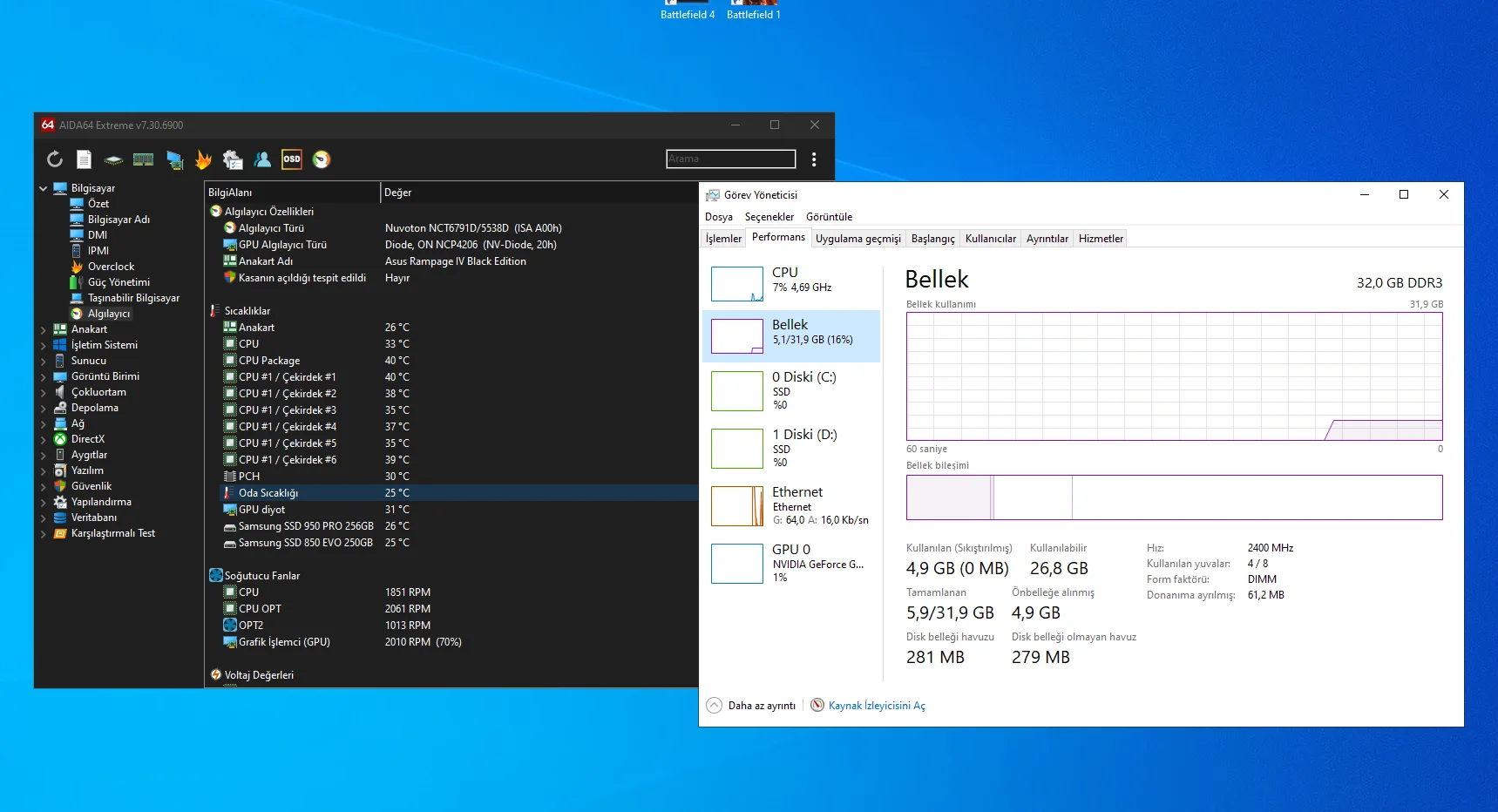Collapse the Bilgisayar tree node
This screenshot has height=812, width=1498.
(44, 188)
